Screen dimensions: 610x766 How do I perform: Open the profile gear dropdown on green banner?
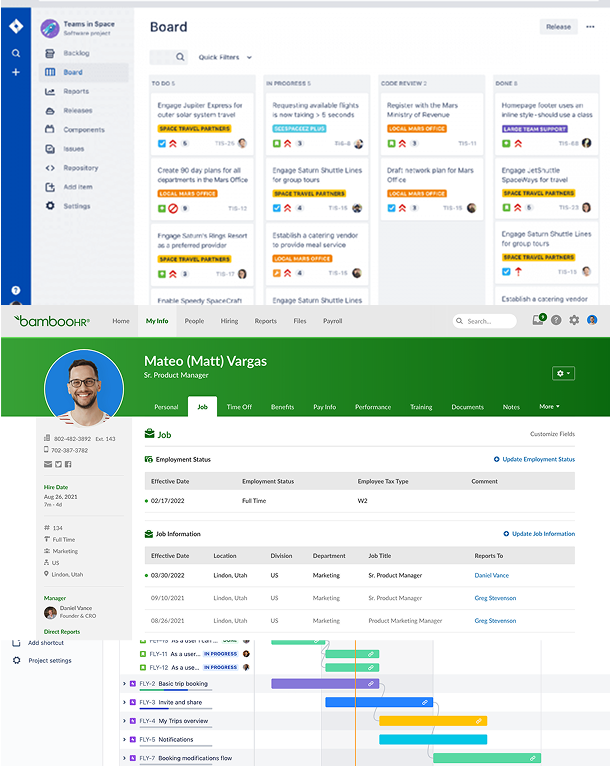(564, 373)
